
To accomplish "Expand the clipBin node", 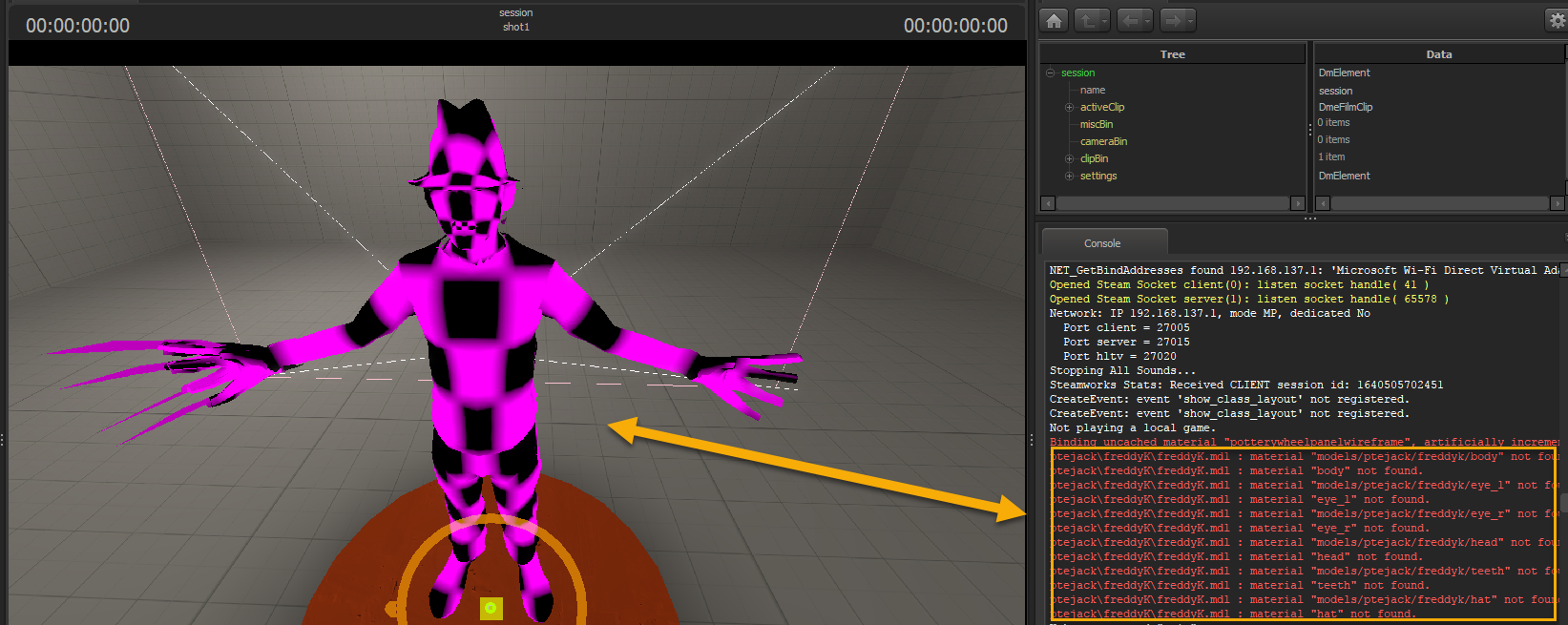I will tap(1069, 158).
